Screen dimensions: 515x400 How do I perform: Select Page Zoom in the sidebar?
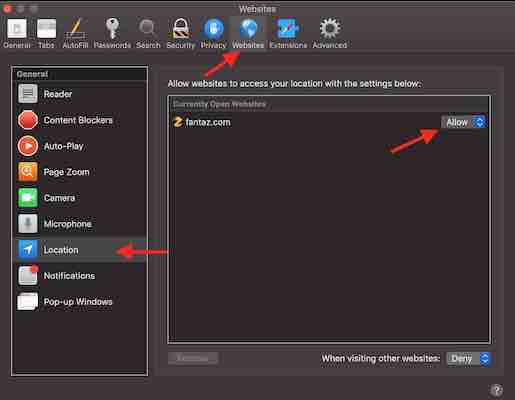pyautogui.click(x=80, y=172)
